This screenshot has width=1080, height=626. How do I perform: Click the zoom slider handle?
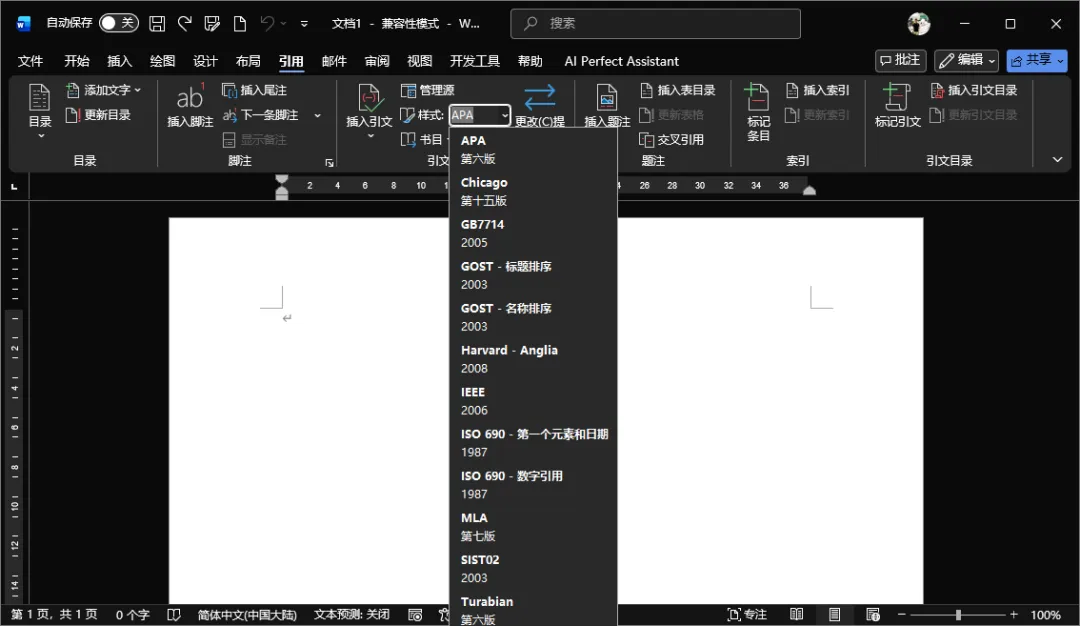pyautogui.click(x=957, y=614)
